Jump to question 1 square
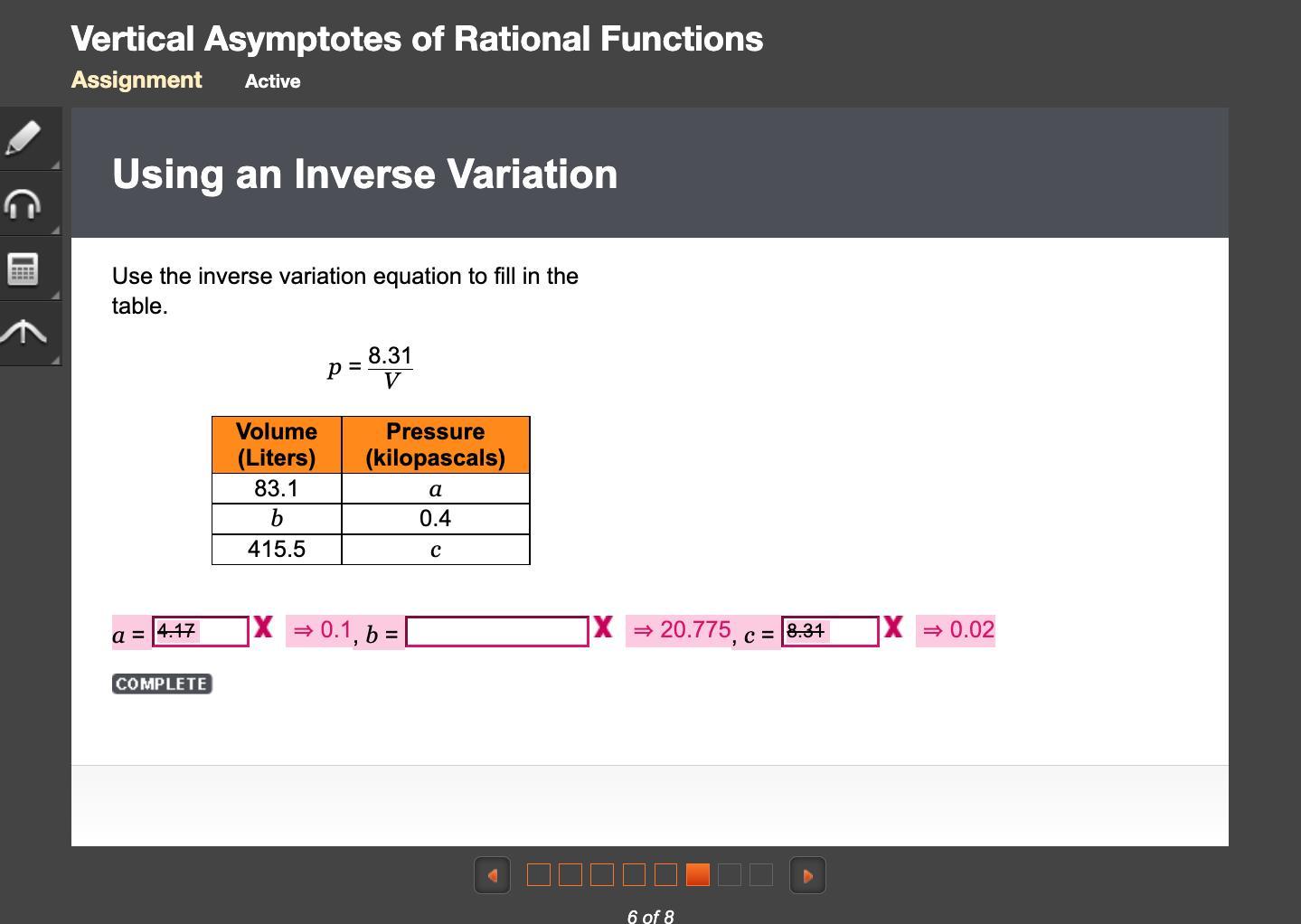The image size is (1301, 924). (538, 874)
